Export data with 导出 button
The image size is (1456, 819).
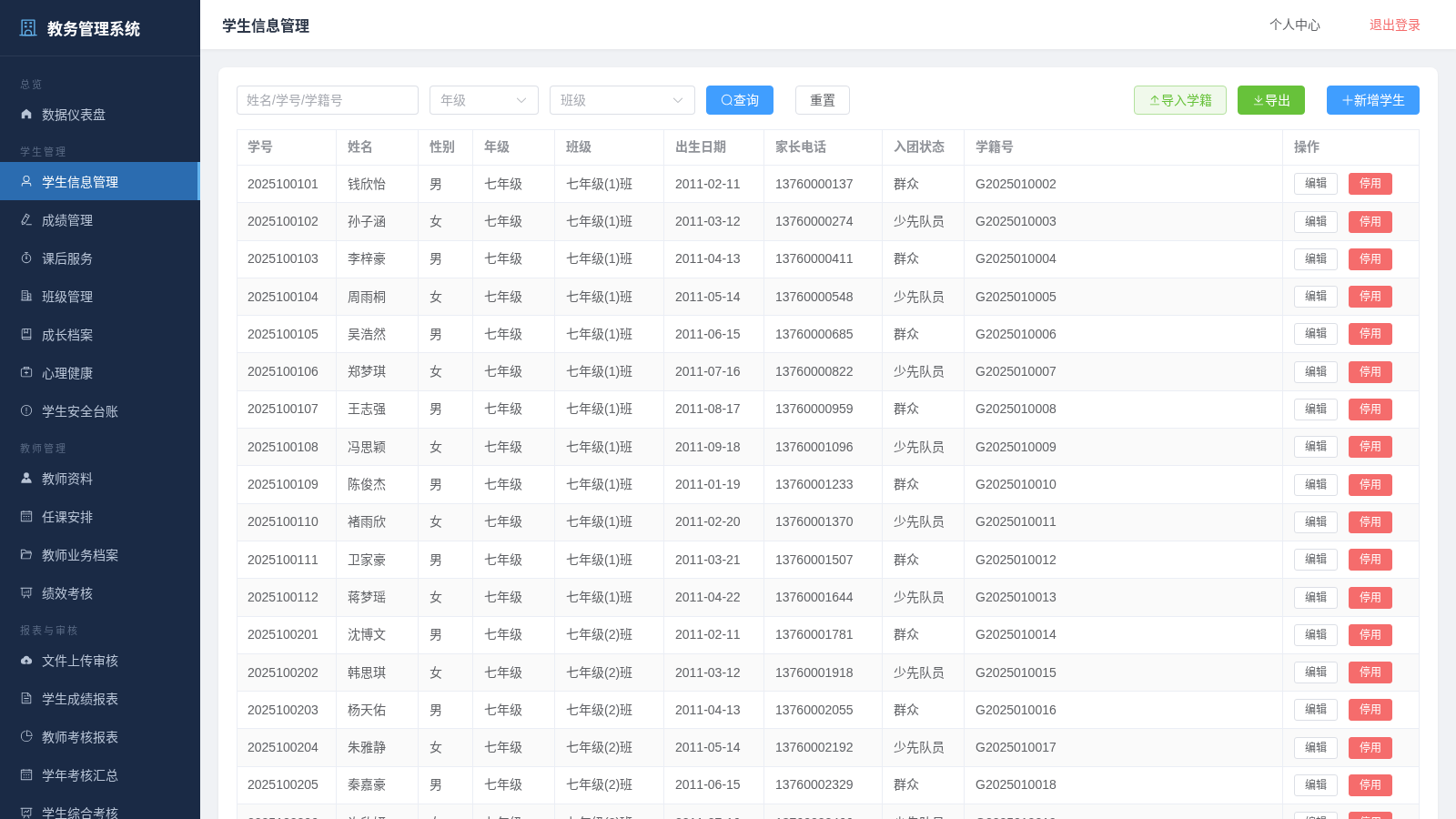coord(1271,100)
